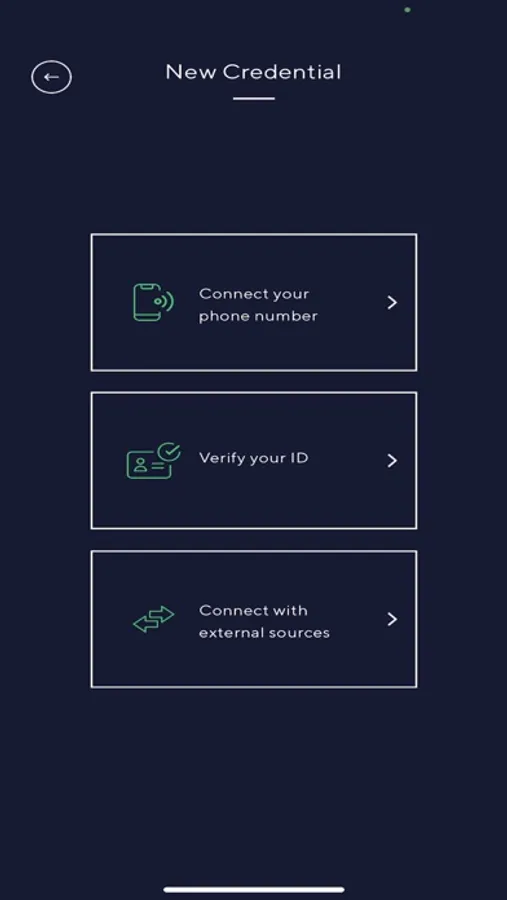Tap the home indicator bar at bottom
The image size is (507, 900).
pos(254,890)
